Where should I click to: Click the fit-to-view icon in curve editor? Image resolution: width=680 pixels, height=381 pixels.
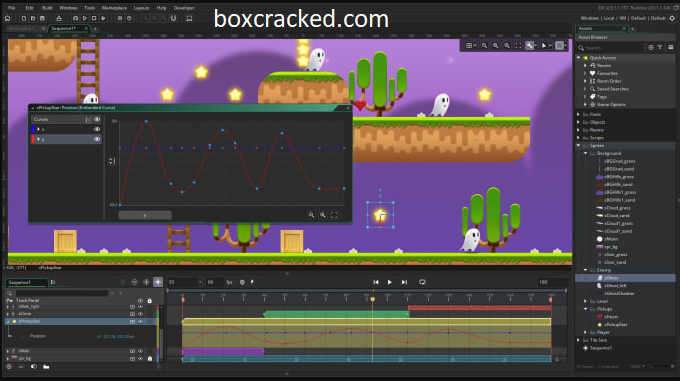tap(334, 215)
